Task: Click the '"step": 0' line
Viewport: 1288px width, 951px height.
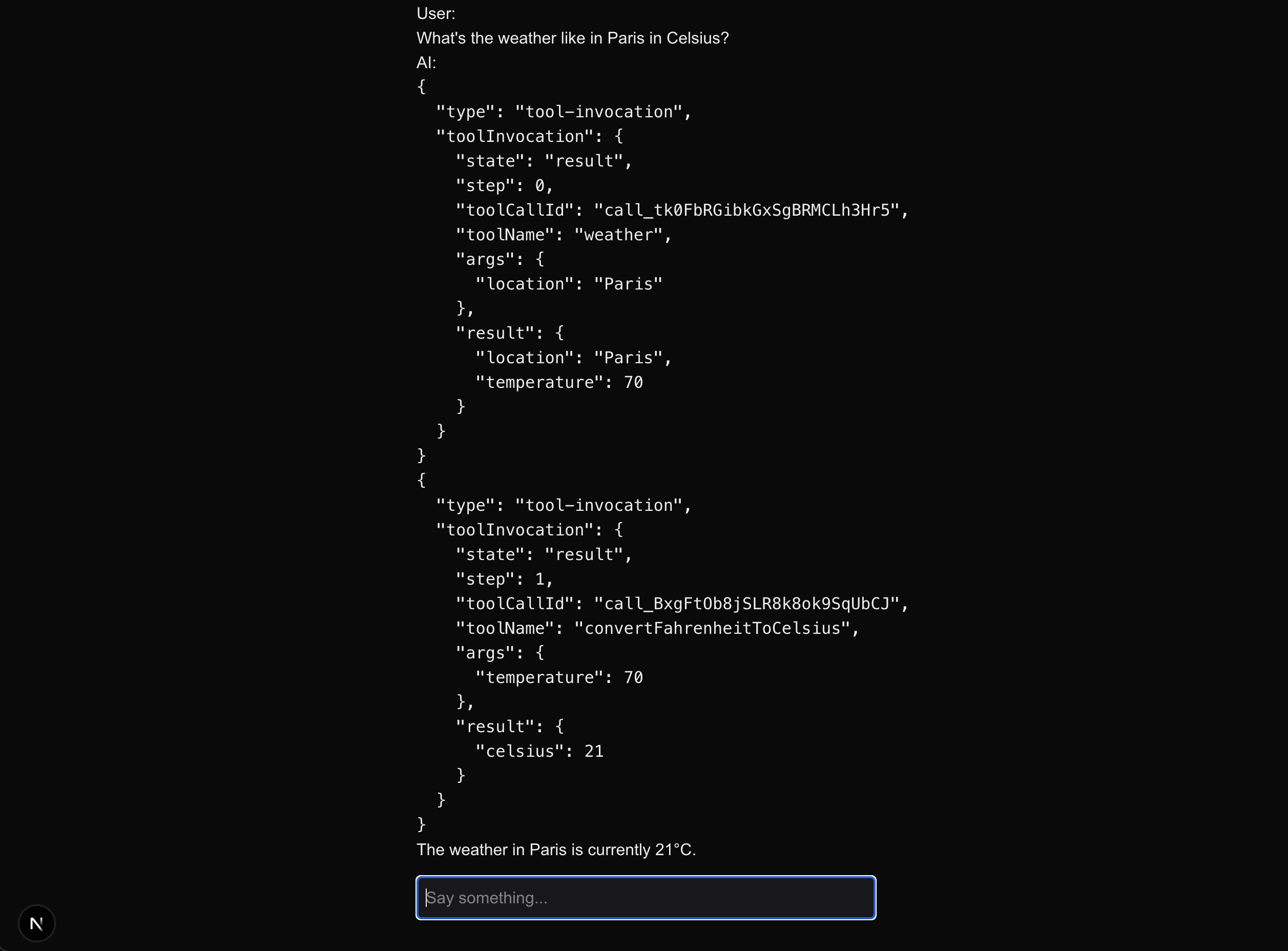Action: [504, 185]
